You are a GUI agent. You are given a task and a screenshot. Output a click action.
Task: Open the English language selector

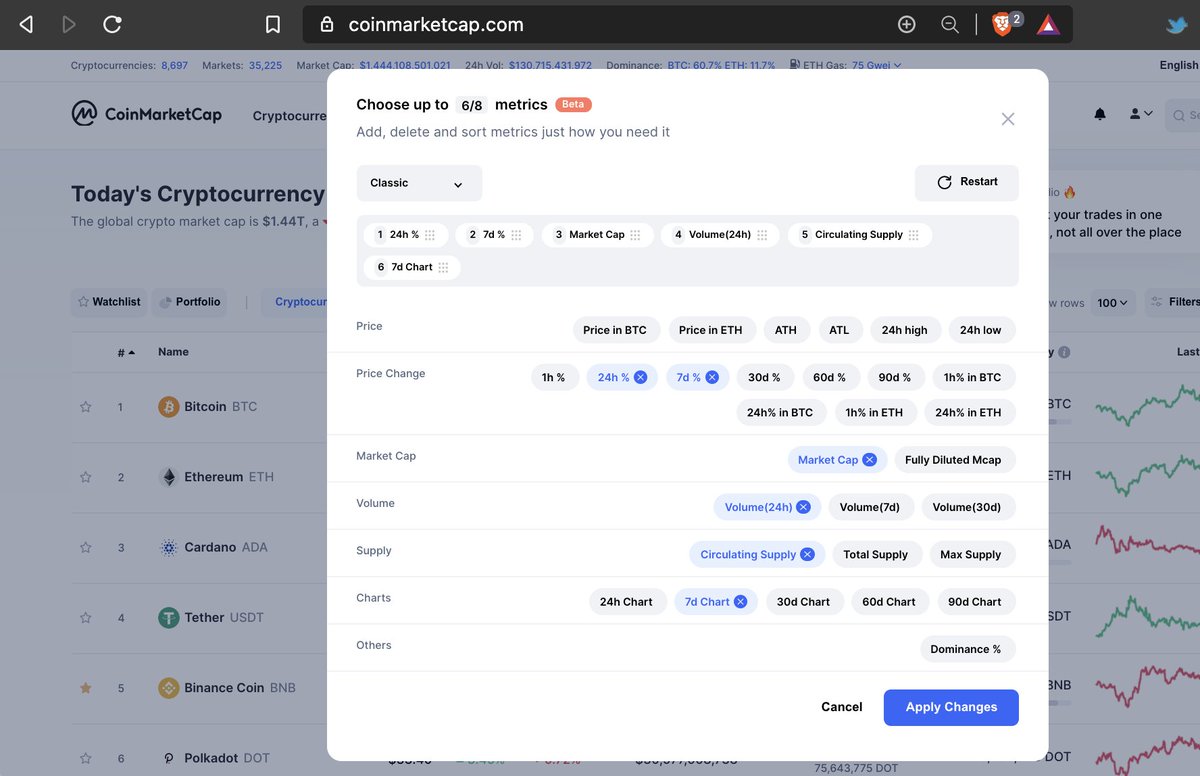point(1180,65)
